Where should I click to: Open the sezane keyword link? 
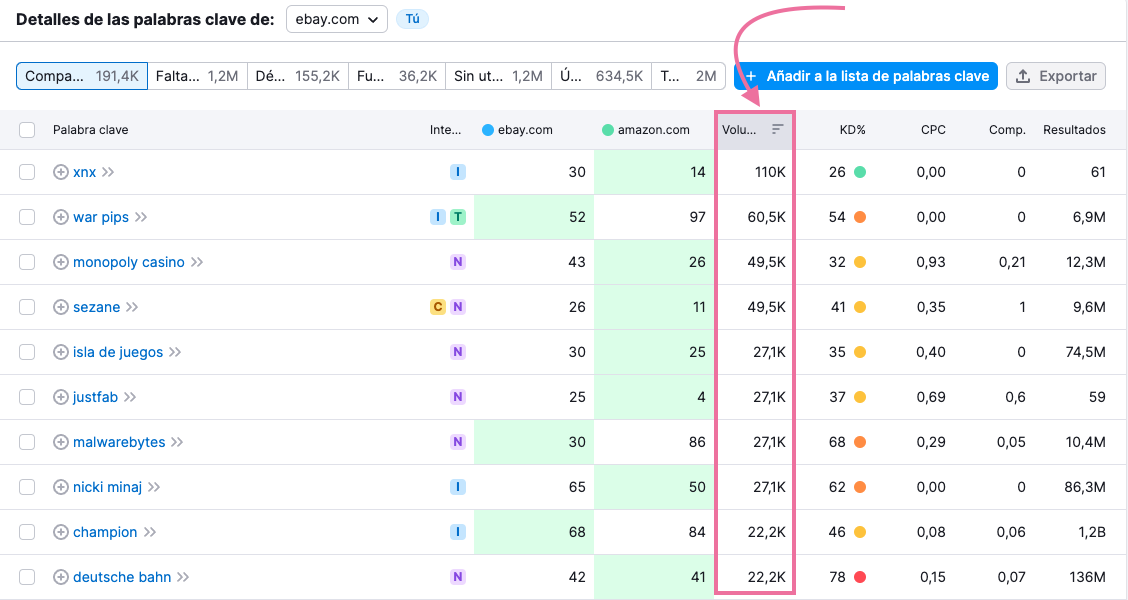(95, 306)
